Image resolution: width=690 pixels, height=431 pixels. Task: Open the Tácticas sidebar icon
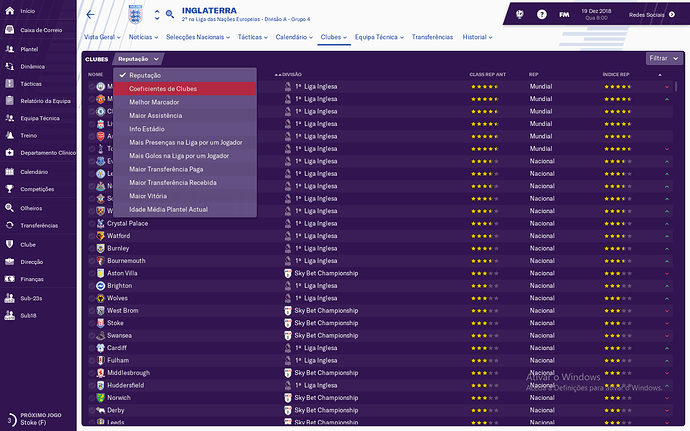(9, 84)
